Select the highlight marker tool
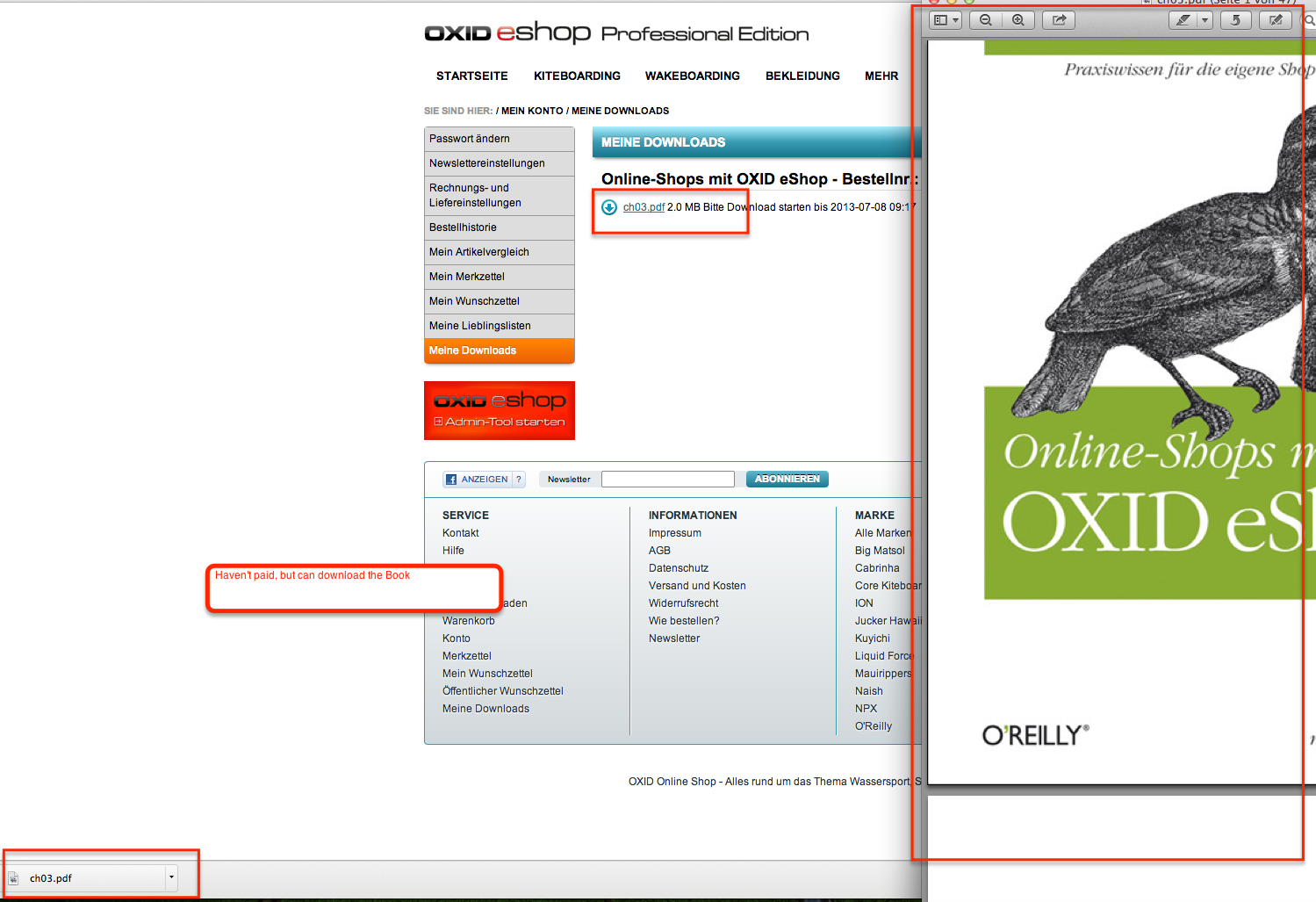The height and width of the screenshot is (902, 1316). coord(1183,20)
